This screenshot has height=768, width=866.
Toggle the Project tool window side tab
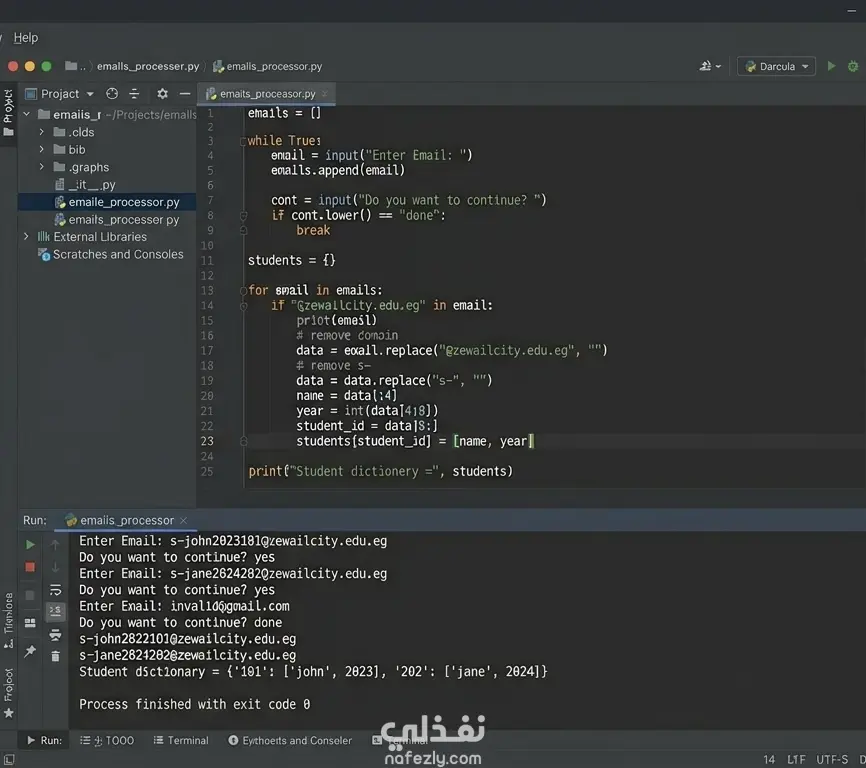click(8, 113)
